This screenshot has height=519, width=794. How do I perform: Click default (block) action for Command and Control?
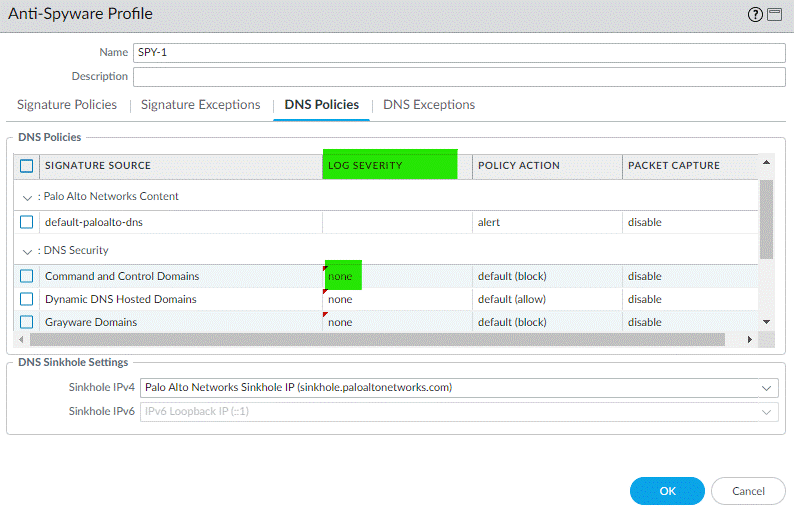(512, 276)
